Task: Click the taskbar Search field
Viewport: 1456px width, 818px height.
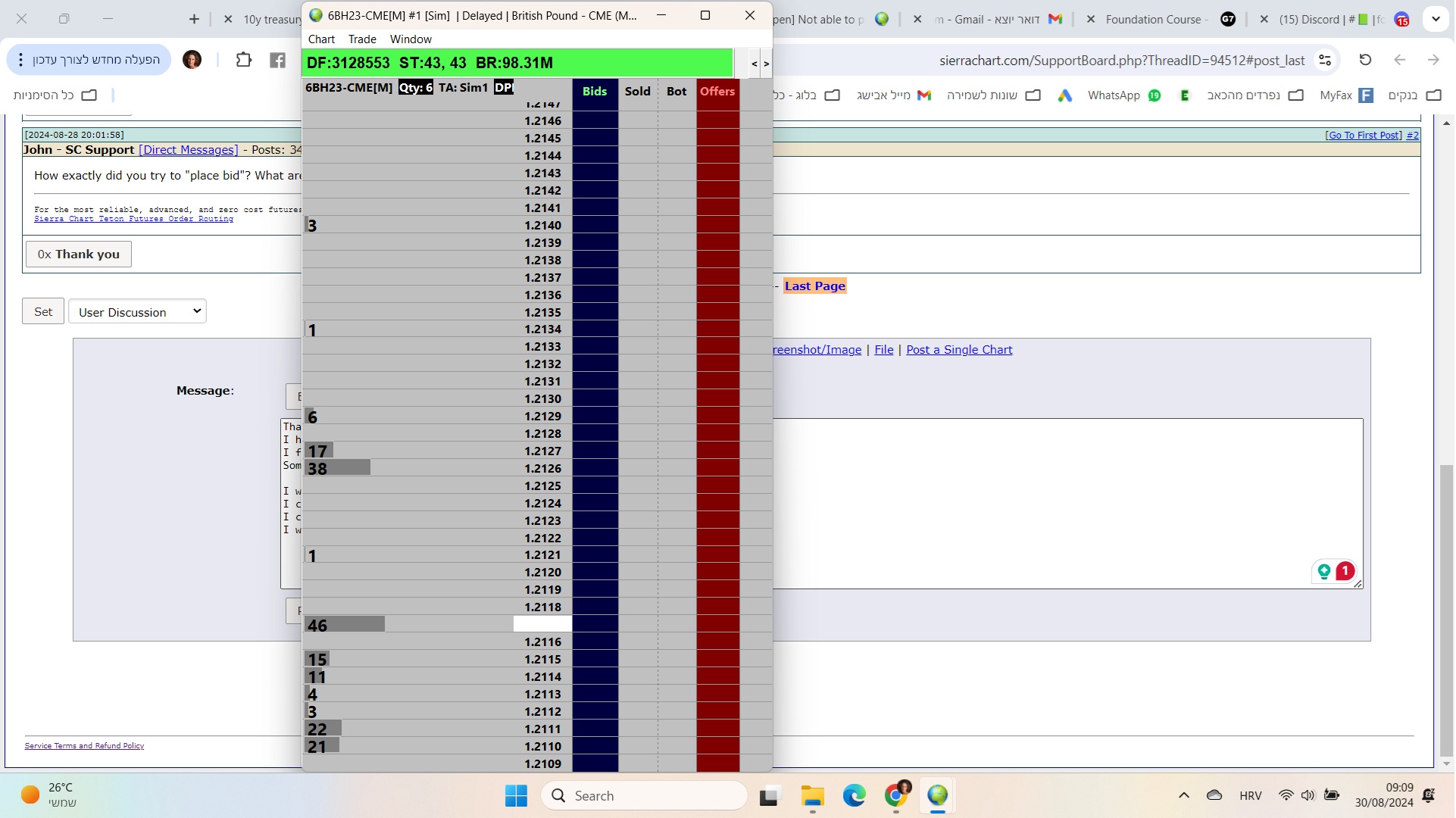Action: [644, 796]
